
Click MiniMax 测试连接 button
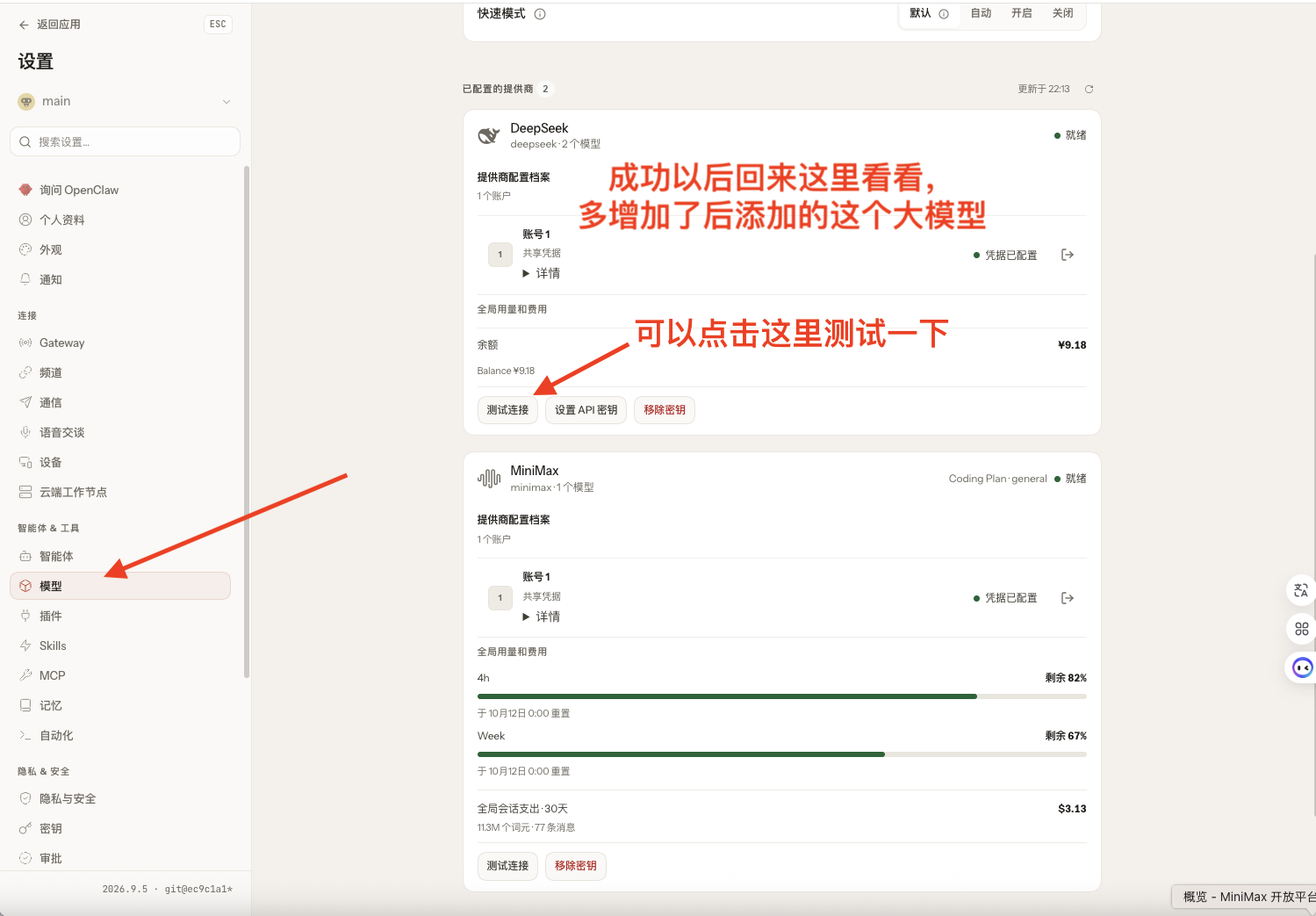point(507,866)
